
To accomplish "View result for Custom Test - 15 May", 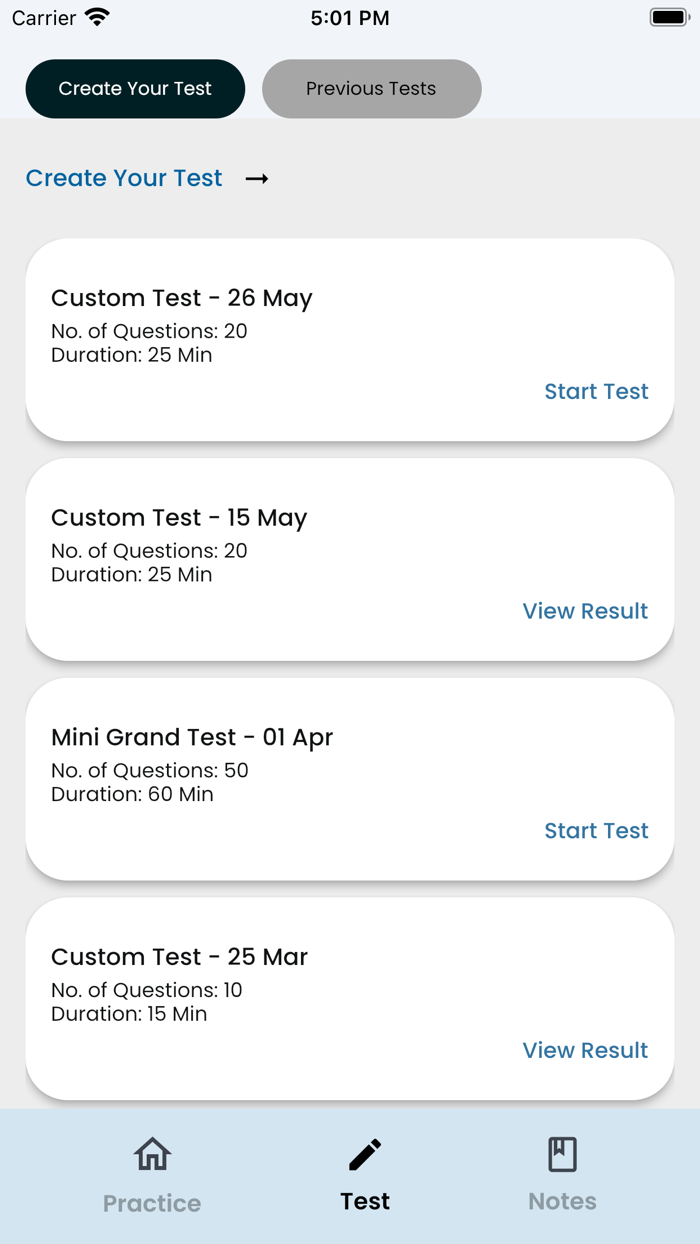I will click(585, 611).
